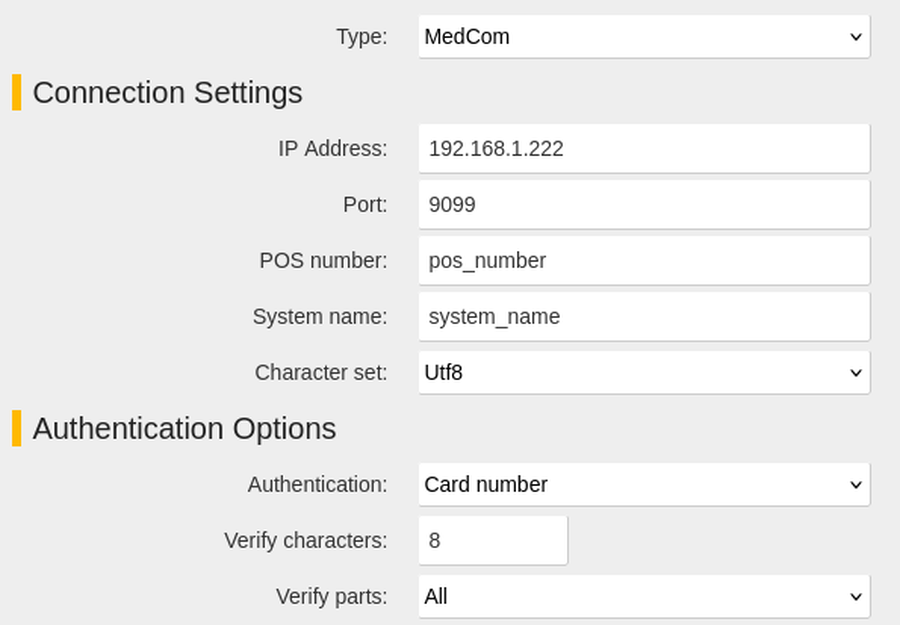Click the Connection Settings section header
The width and height of the screenshot is (900, 625).
pos(168,93)
